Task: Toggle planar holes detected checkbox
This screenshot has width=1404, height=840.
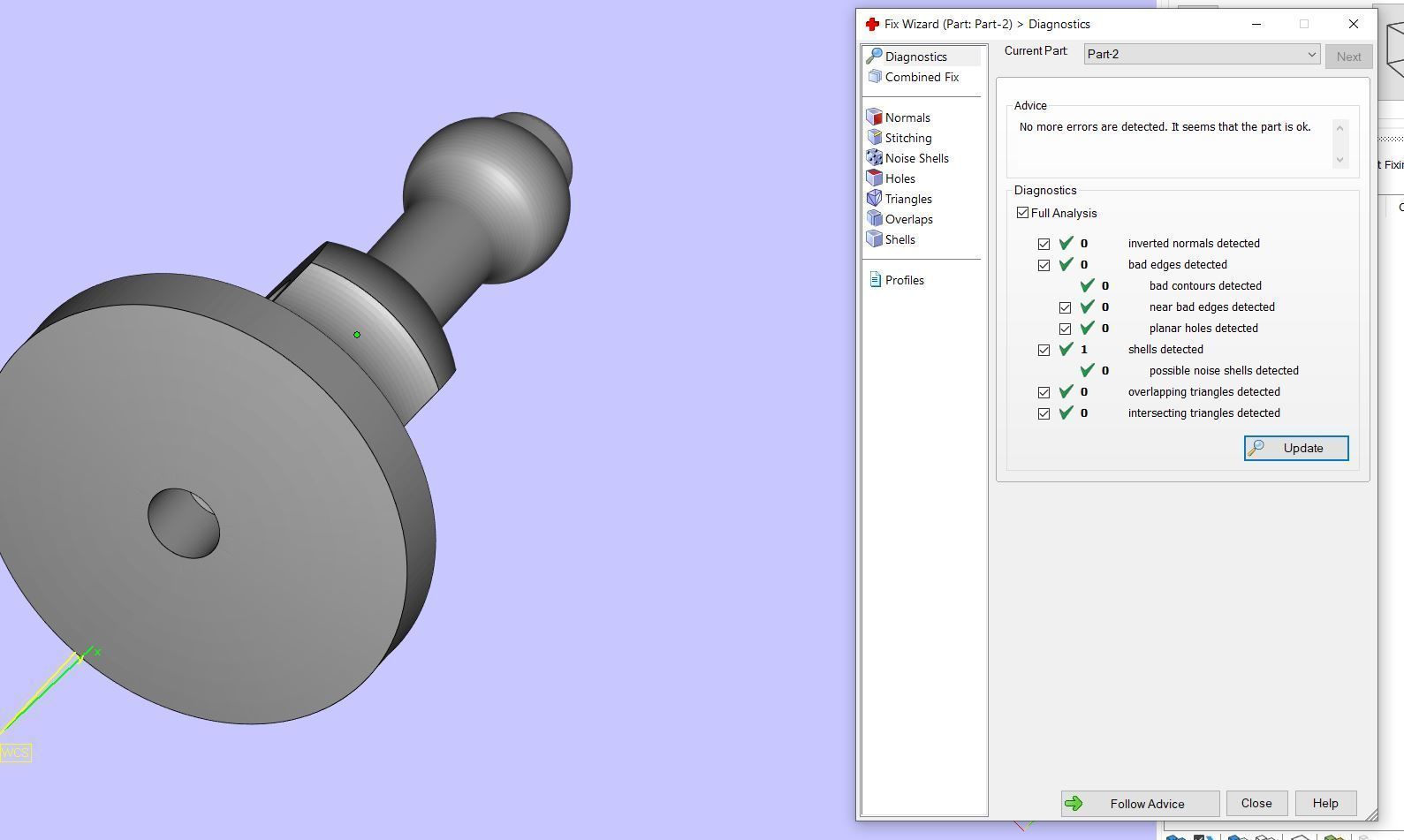Action: pos(1065,329)
